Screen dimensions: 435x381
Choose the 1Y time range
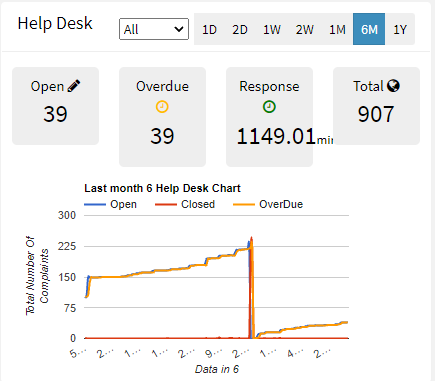(x=400, y=29)
